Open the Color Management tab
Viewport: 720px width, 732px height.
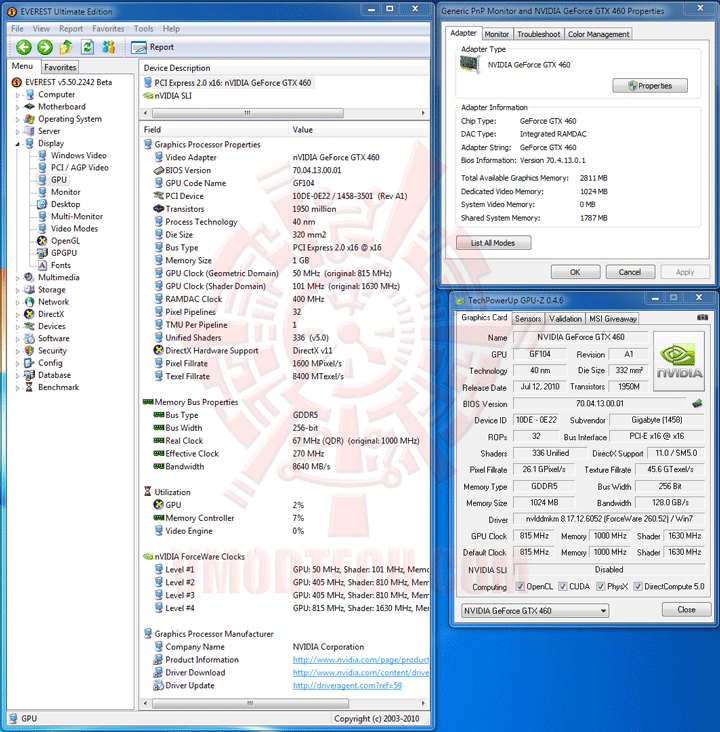(599, 34)
